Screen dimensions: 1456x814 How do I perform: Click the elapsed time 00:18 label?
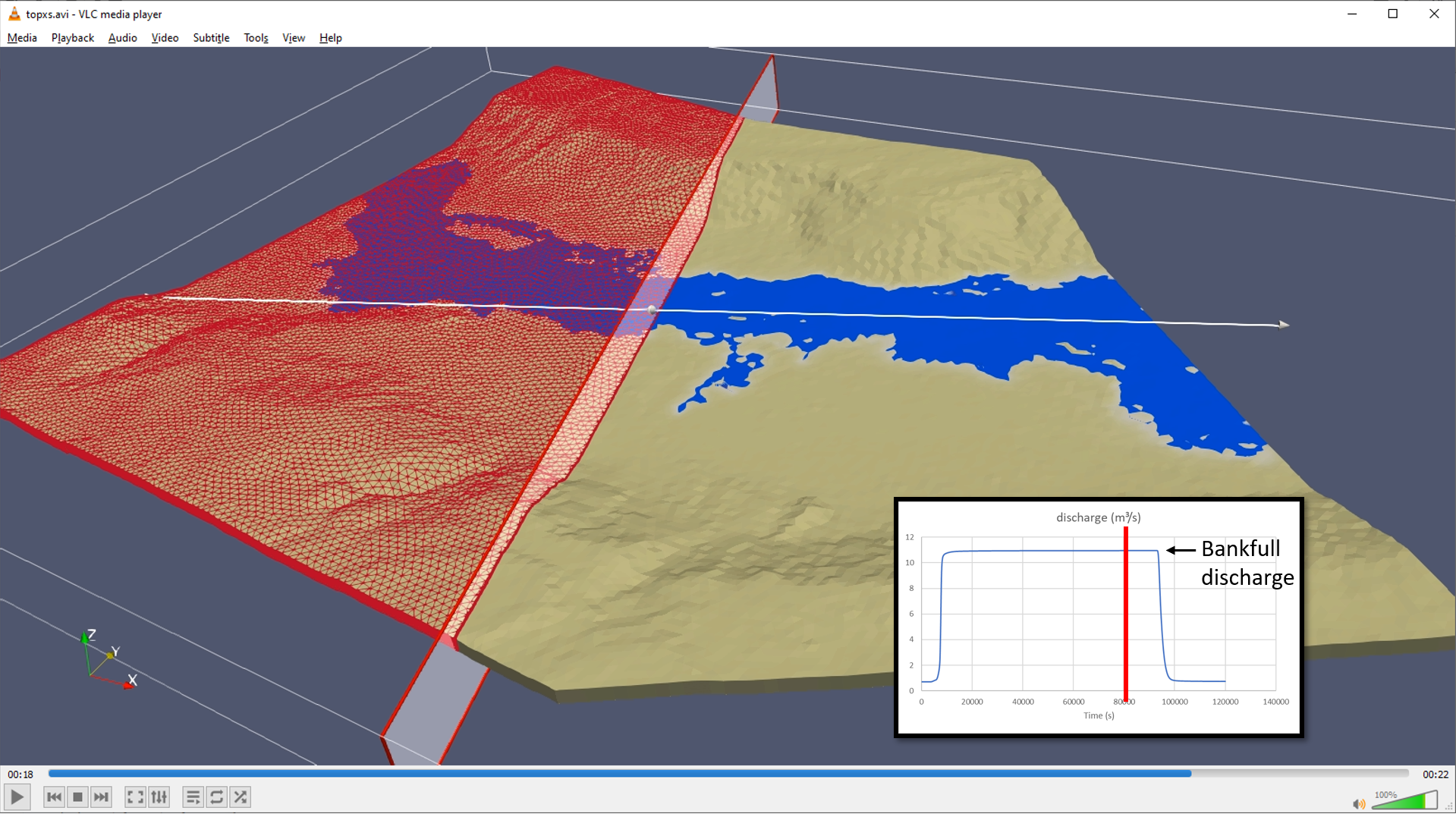tap(20, 775)
